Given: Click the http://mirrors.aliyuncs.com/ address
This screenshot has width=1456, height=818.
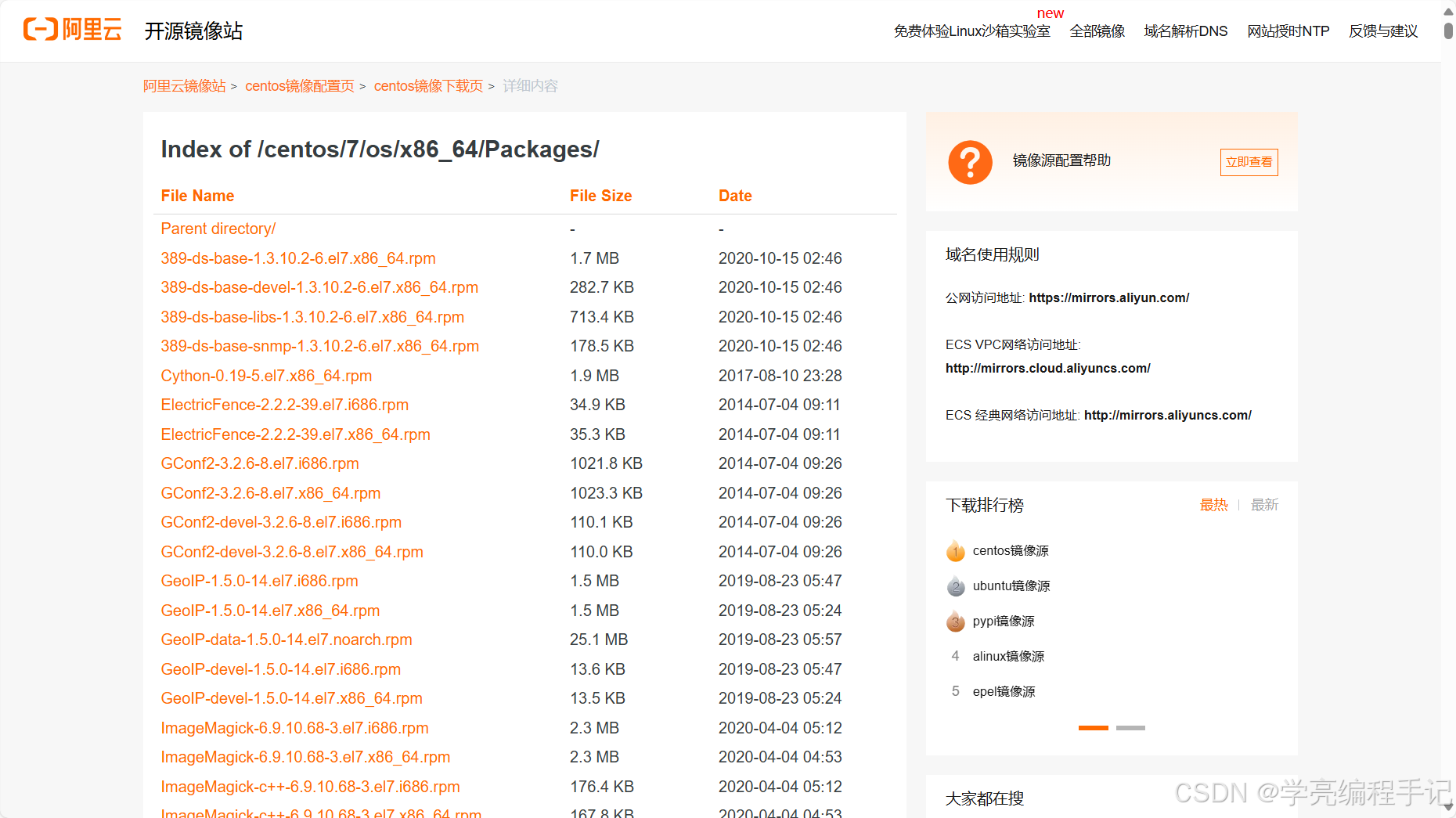Looking at the screenshot, I should point(1167,415).
